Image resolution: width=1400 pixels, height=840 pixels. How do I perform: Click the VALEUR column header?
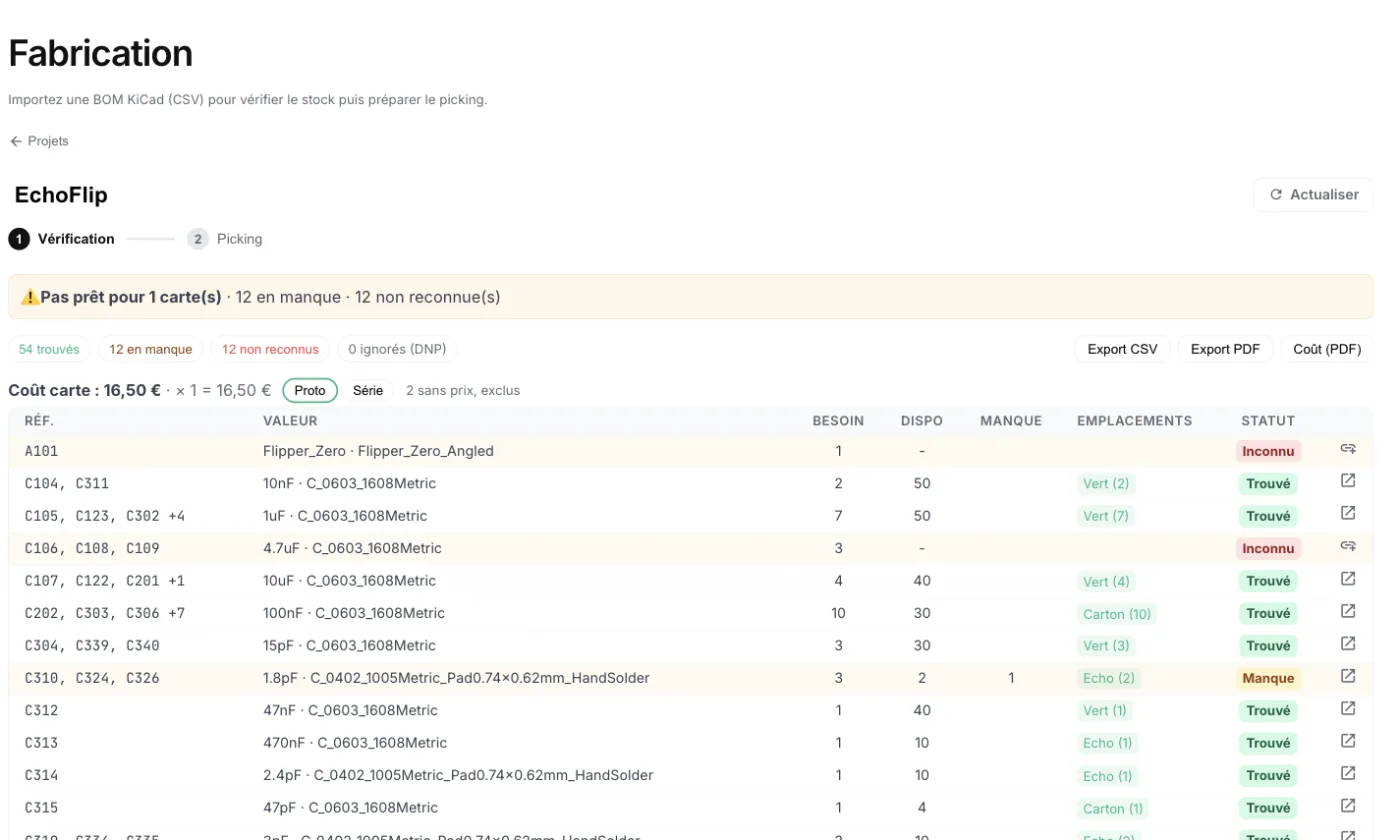pos(290,421)
